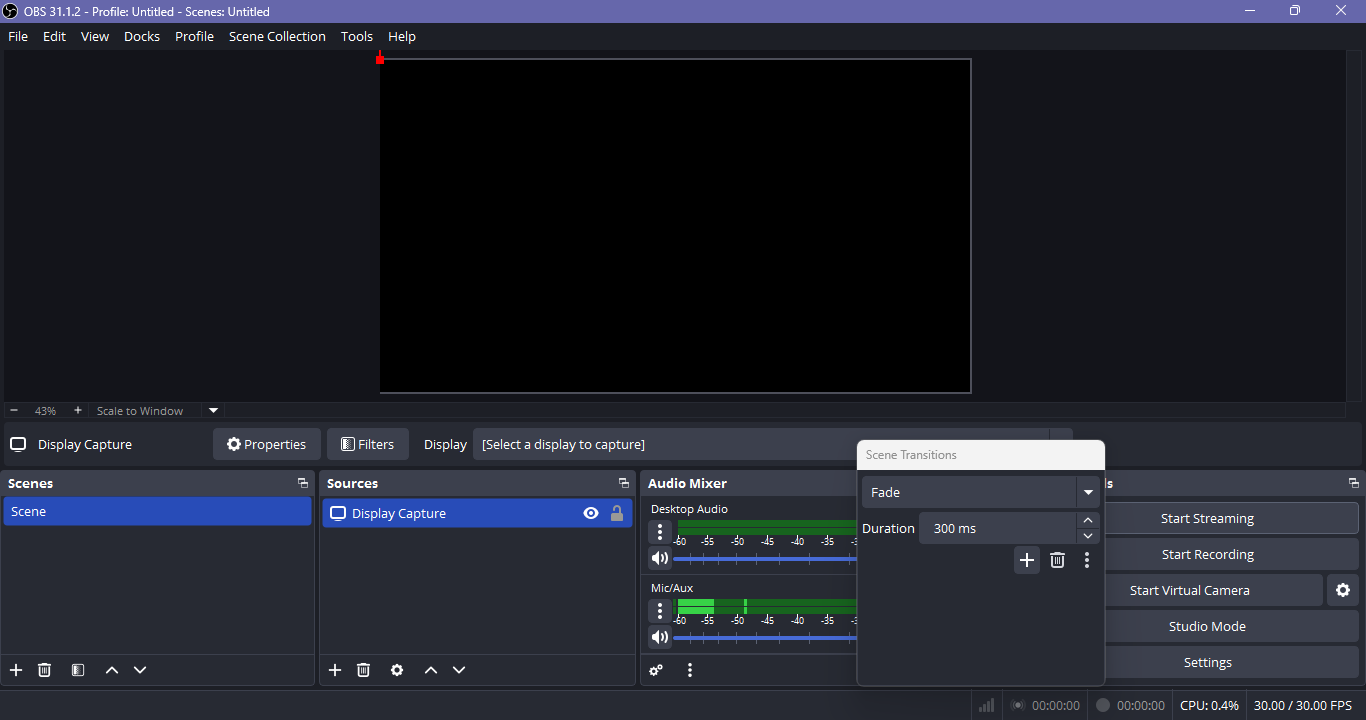This screenshot has height=720, width=1366.
Task: Add a configurable transition plus icon
Action: pos(1026,560)
